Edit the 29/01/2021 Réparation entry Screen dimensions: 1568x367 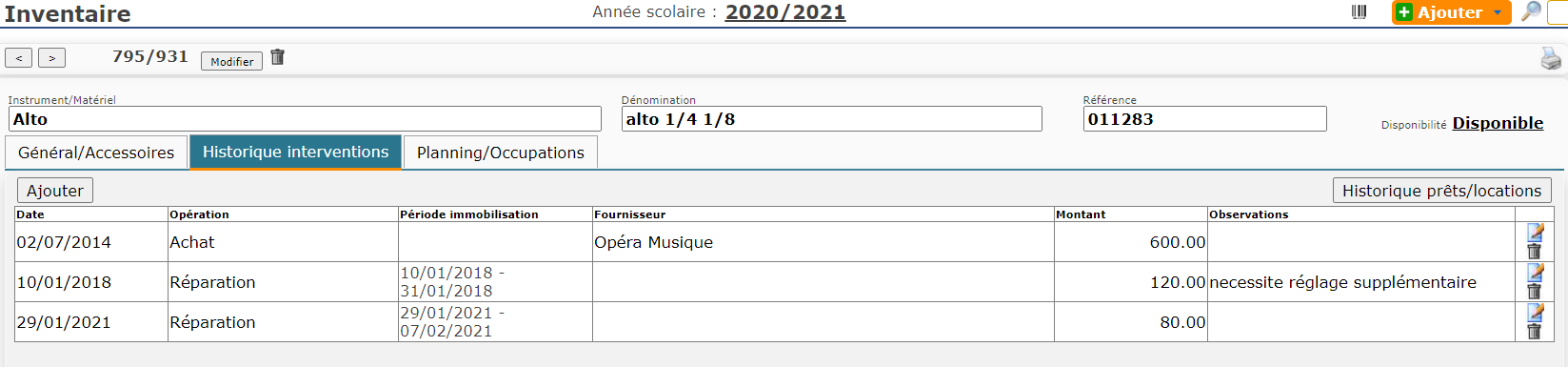(x=1535, y=312)
